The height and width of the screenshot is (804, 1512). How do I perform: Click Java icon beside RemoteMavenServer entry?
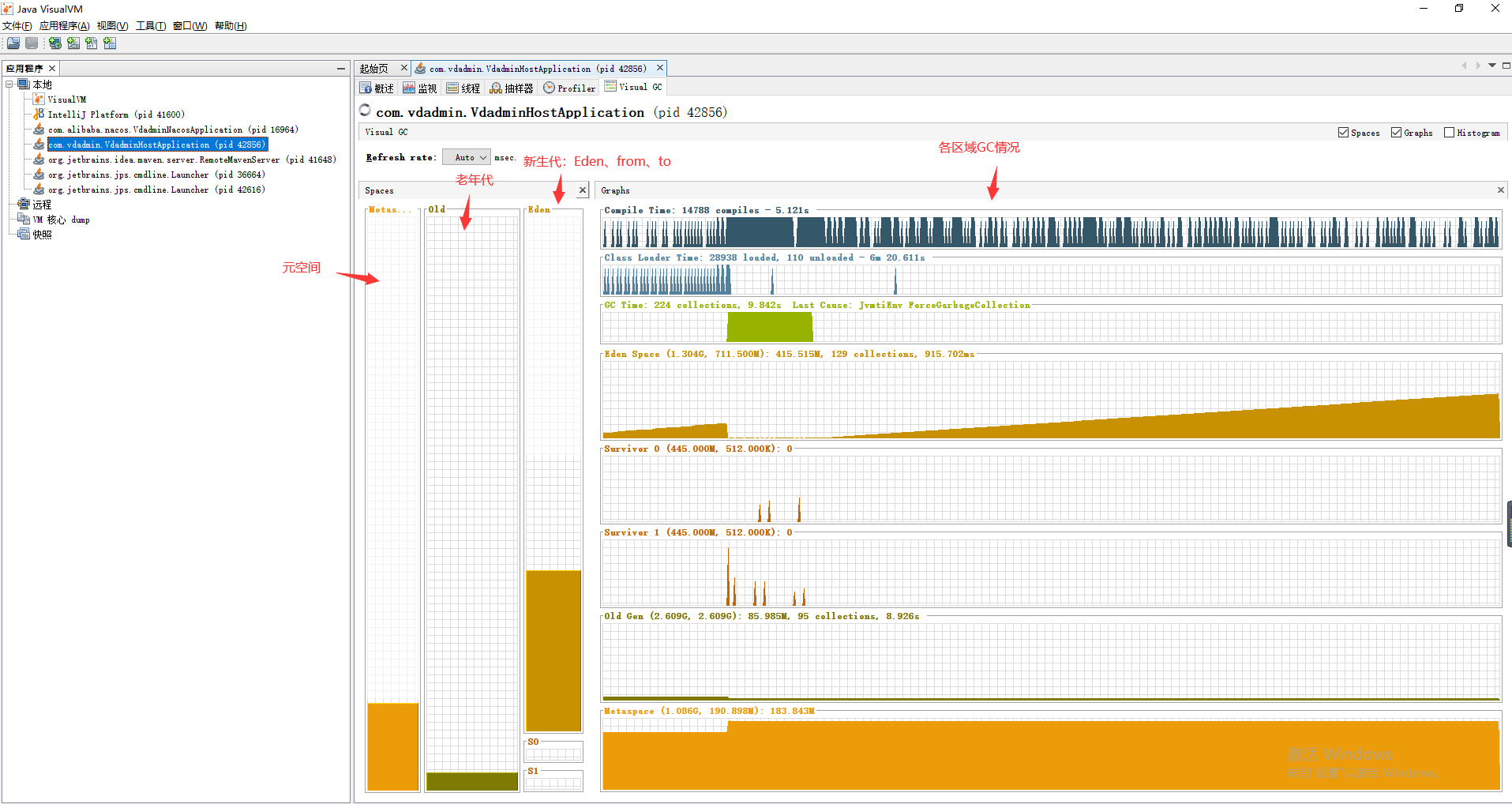tap(39, 159)
